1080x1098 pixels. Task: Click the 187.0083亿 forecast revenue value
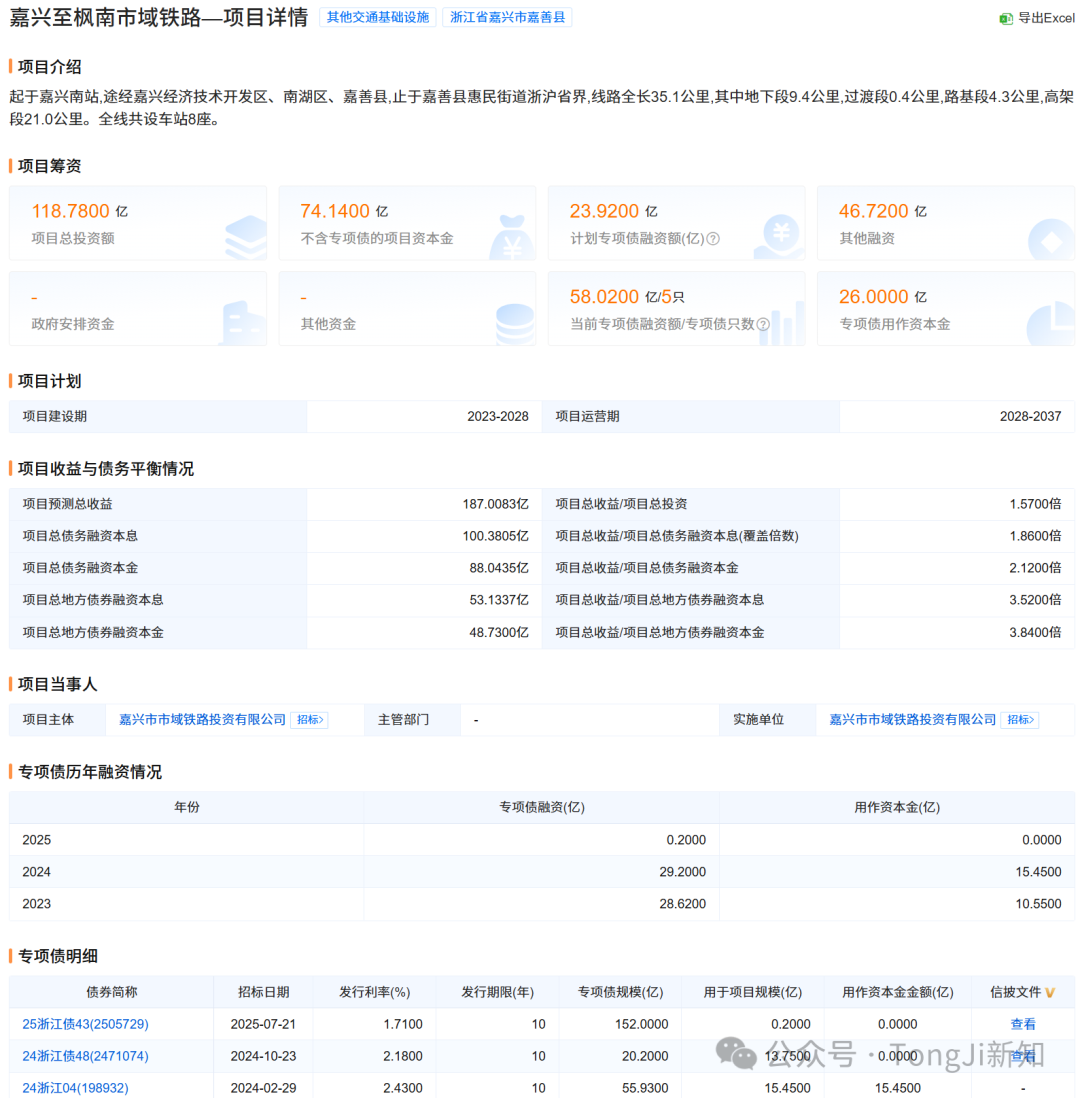[496, 504]
